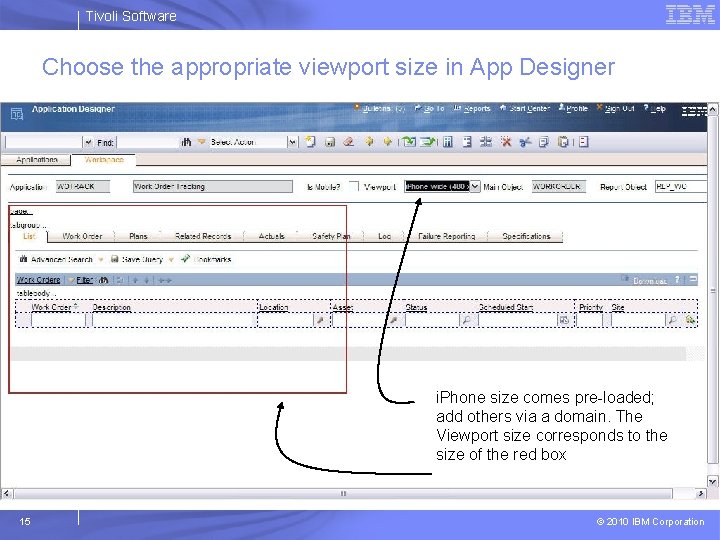The image size is (720, 540).
Task: Select the Actuals tab
Action: [x=271, y=236]
